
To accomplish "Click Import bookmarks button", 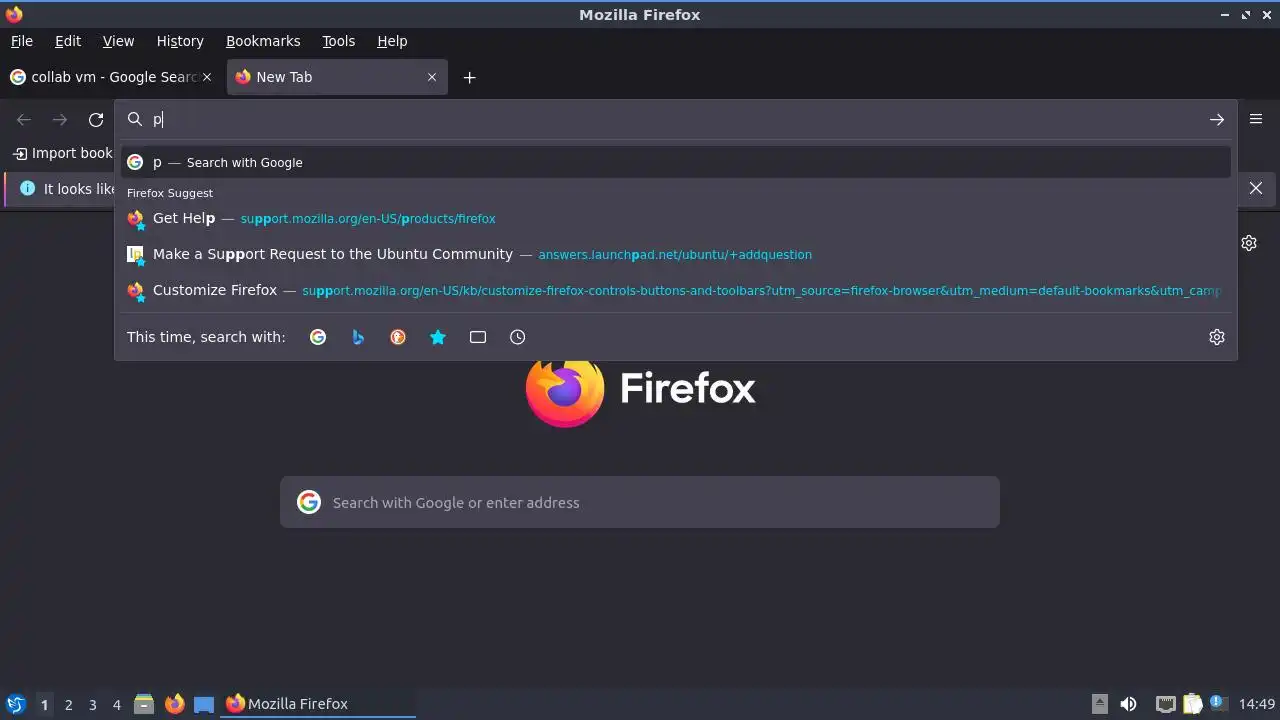I will [x=62, y=153].
